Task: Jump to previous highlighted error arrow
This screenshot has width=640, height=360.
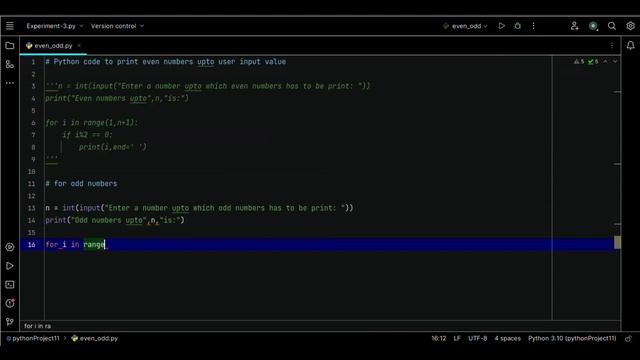Action: [x=605, y=62]
